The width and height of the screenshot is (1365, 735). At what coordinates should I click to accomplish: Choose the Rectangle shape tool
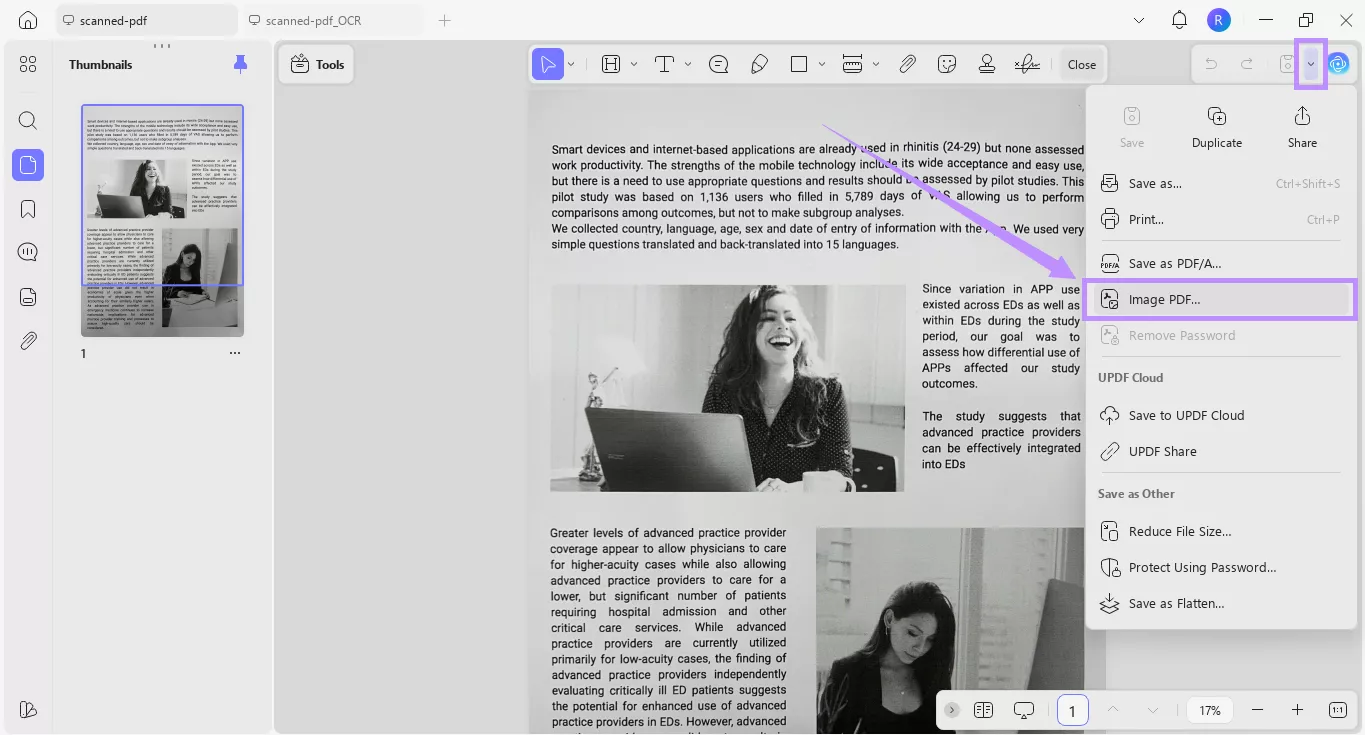click(x=801, y=63)
